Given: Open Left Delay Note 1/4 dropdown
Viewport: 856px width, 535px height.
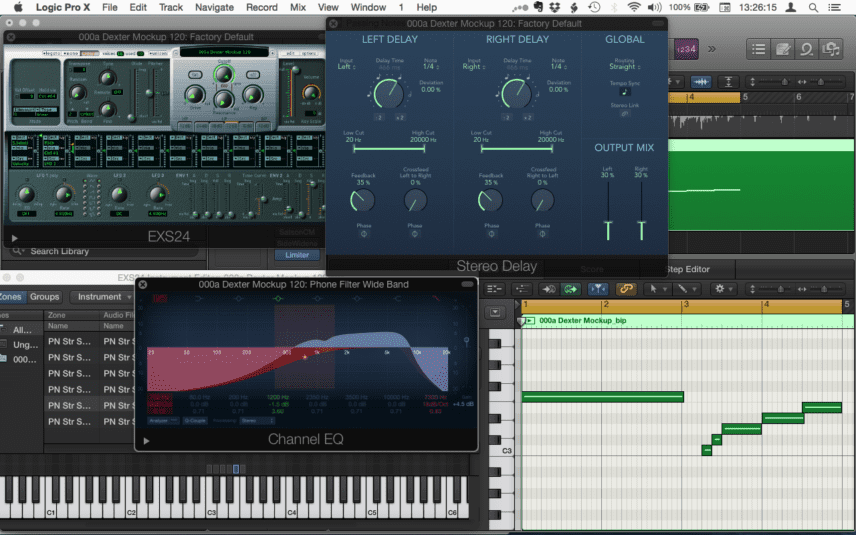Looking at the screenshot, I should click(x=430, y=67).
